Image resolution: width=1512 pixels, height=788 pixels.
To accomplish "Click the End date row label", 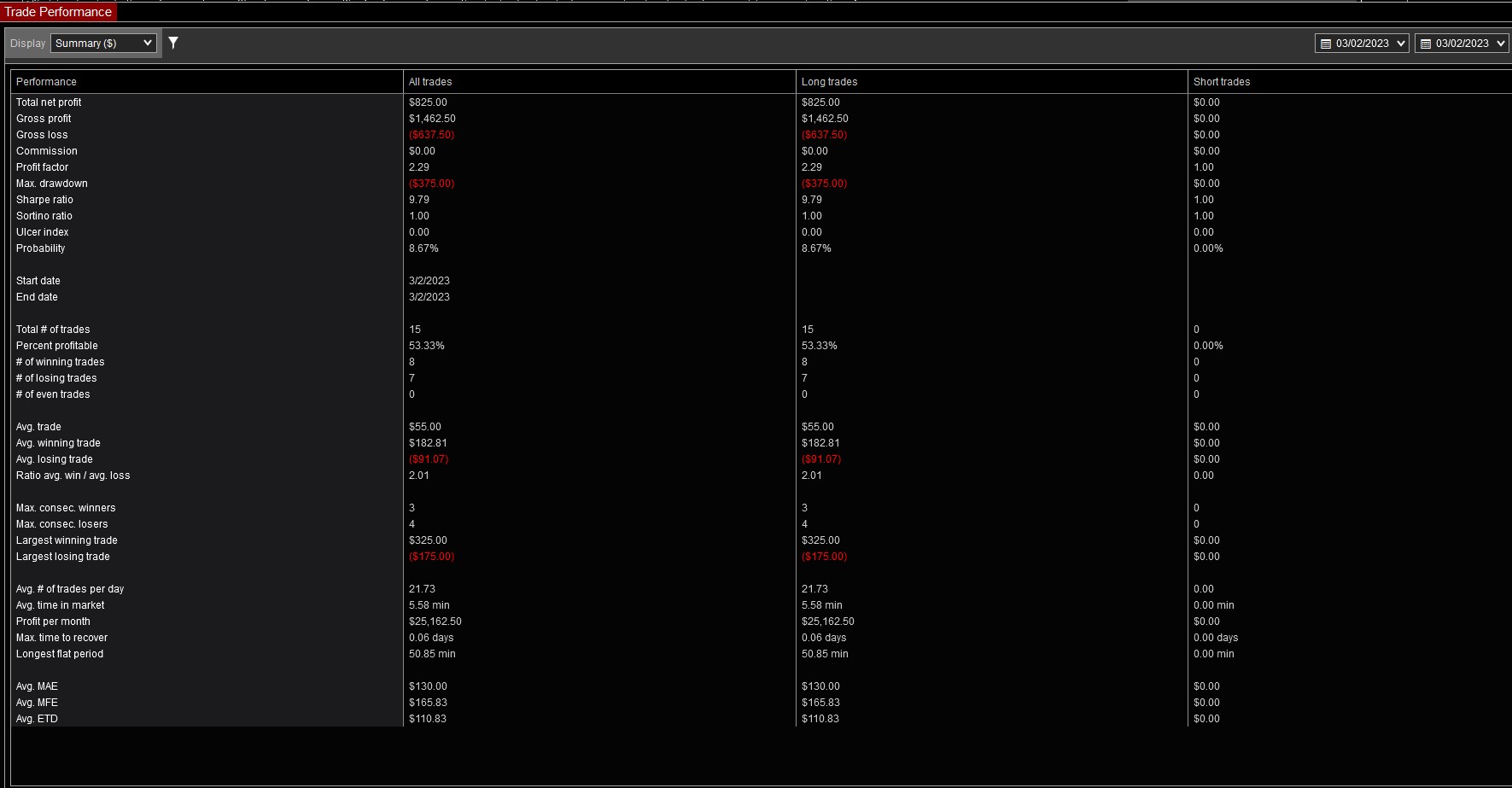I will [x=37, y=297].
